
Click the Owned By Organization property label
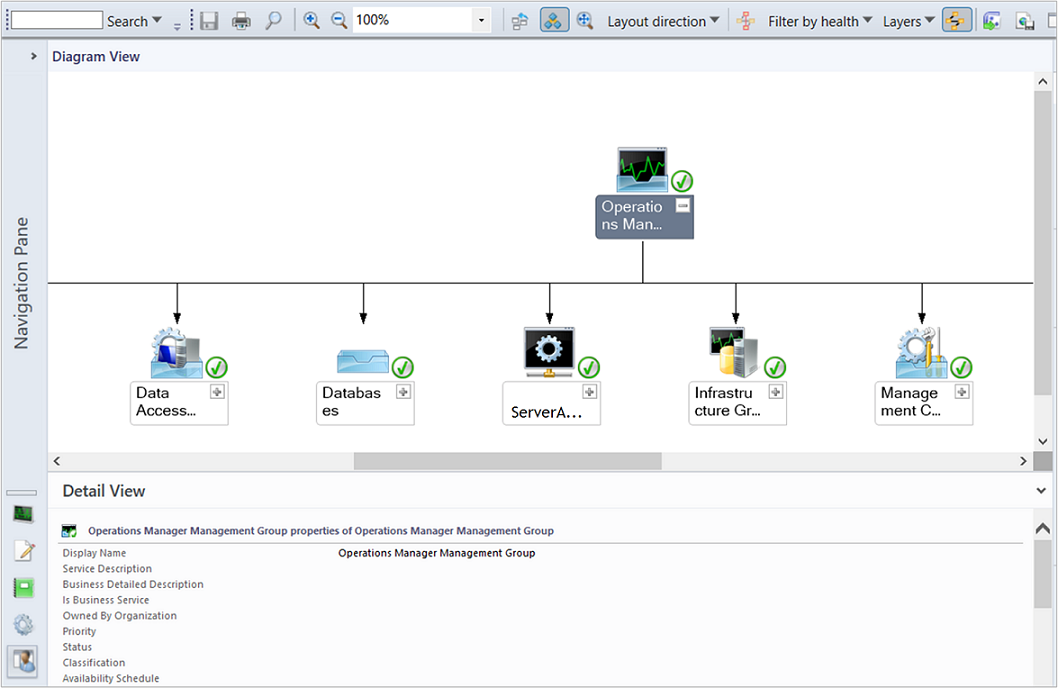coord(119,616)
